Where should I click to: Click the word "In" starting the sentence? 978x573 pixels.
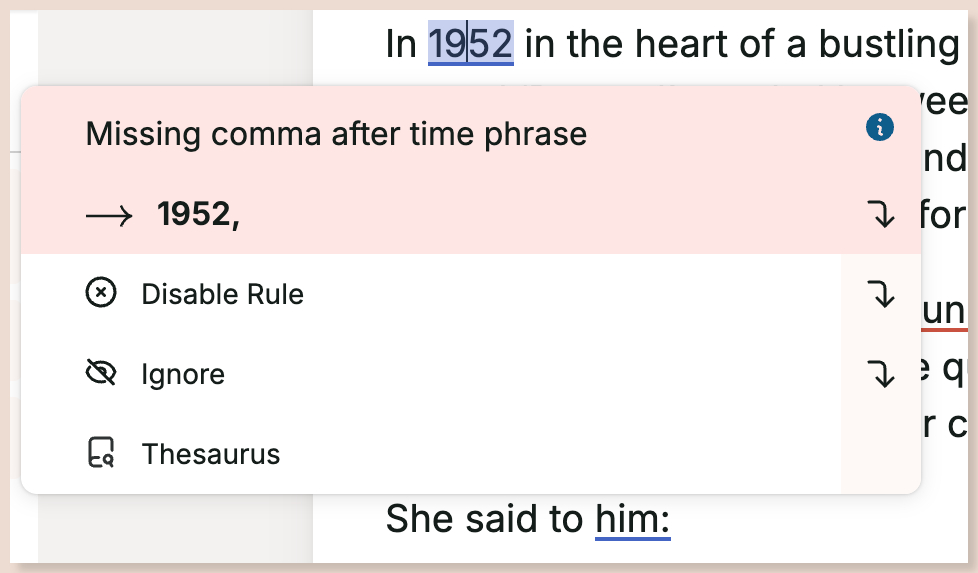pos(400,44)
